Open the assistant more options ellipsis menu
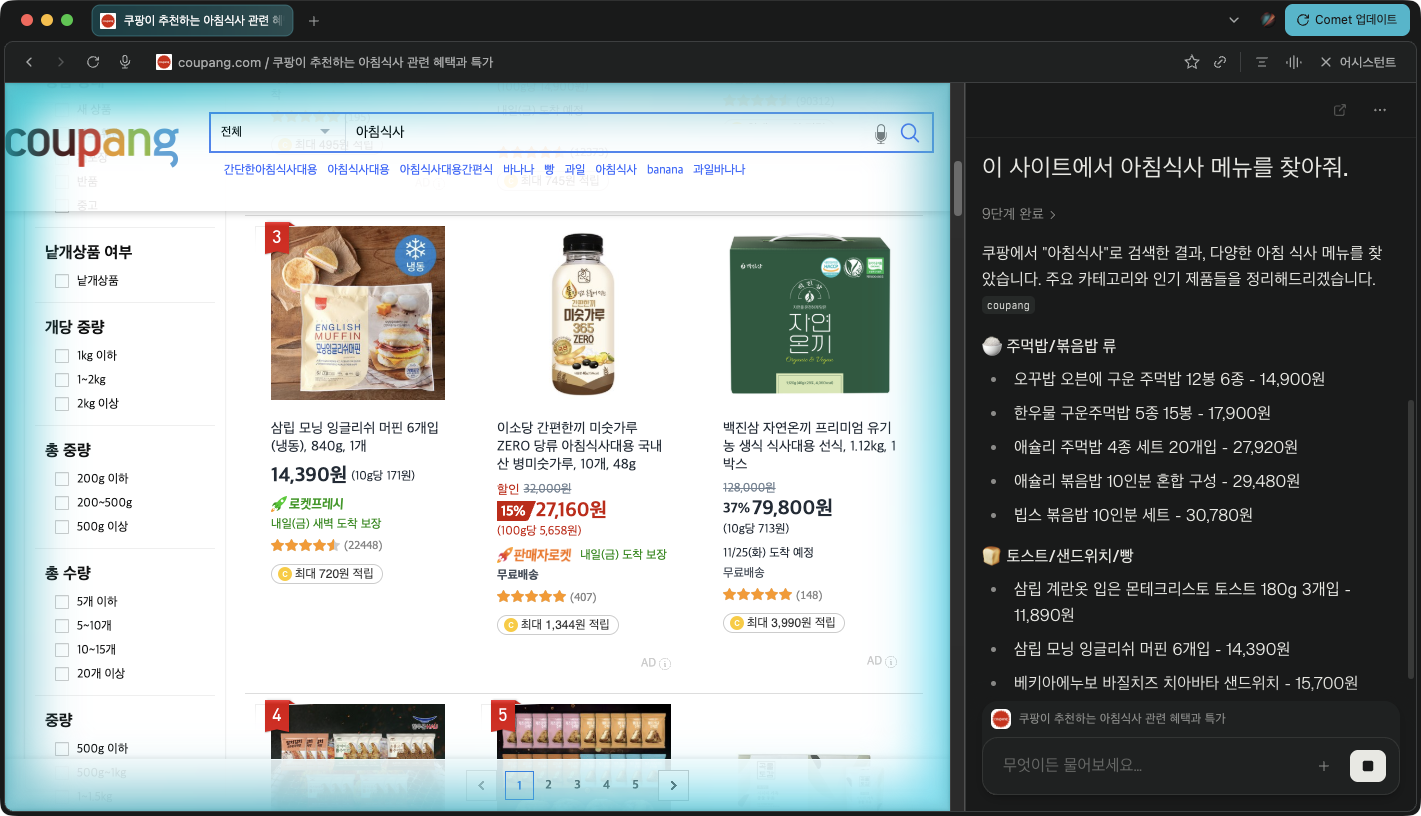Image resolution: width=1421 pixels, height=816 pixels. (1380, 110)
